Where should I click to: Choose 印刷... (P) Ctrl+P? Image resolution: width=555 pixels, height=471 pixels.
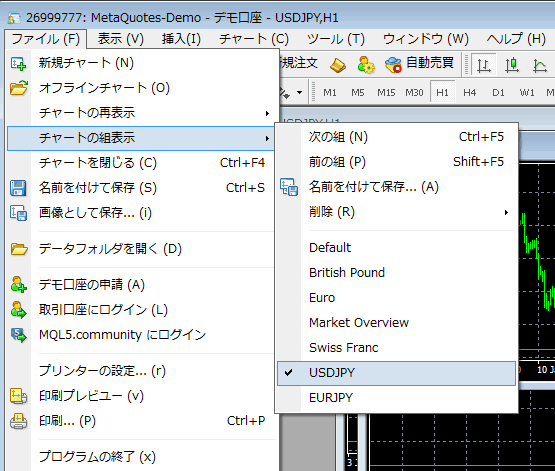pyautogui.click(x=141, y=421)
